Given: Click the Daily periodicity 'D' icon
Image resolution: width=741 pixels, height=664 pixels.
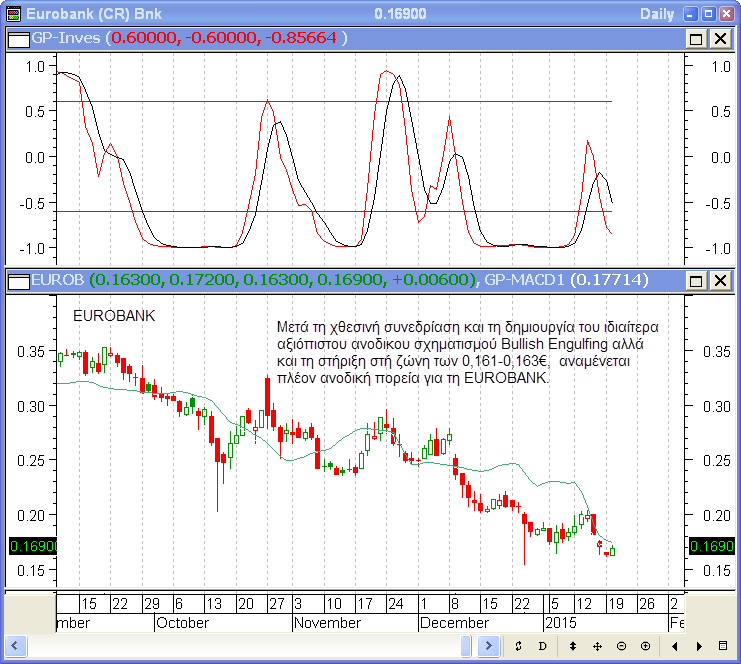Looking at the screenshot, I should coord(543,646).
